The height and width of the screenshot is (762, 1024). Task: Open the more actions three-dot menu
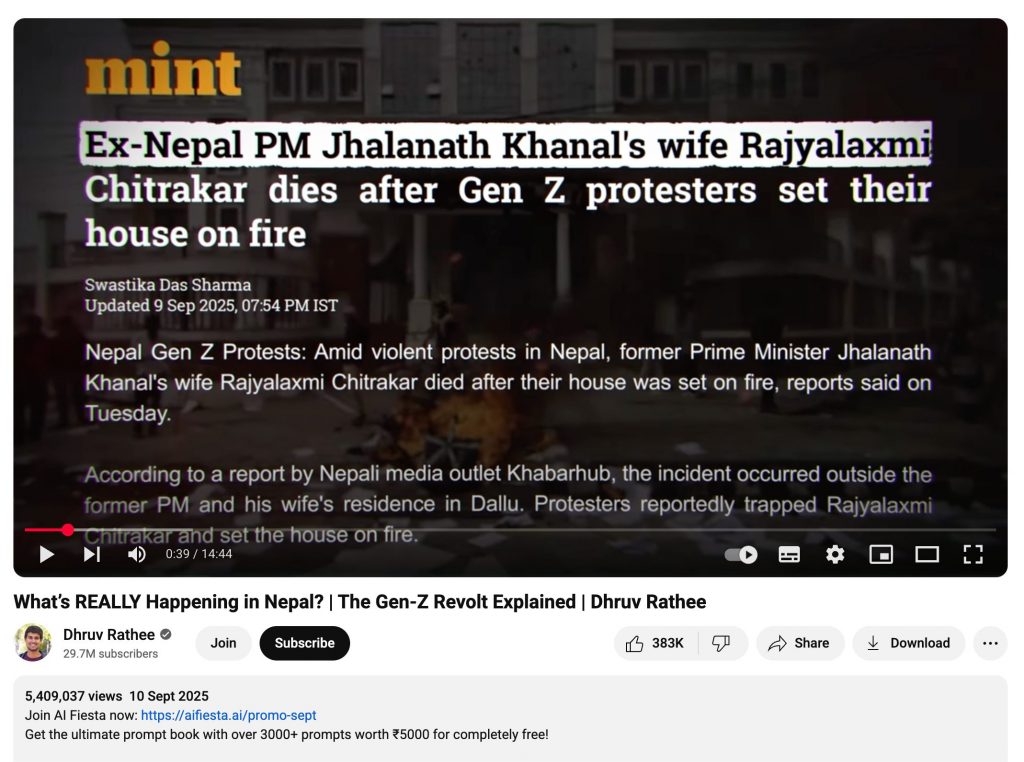(x=990, y=643)
